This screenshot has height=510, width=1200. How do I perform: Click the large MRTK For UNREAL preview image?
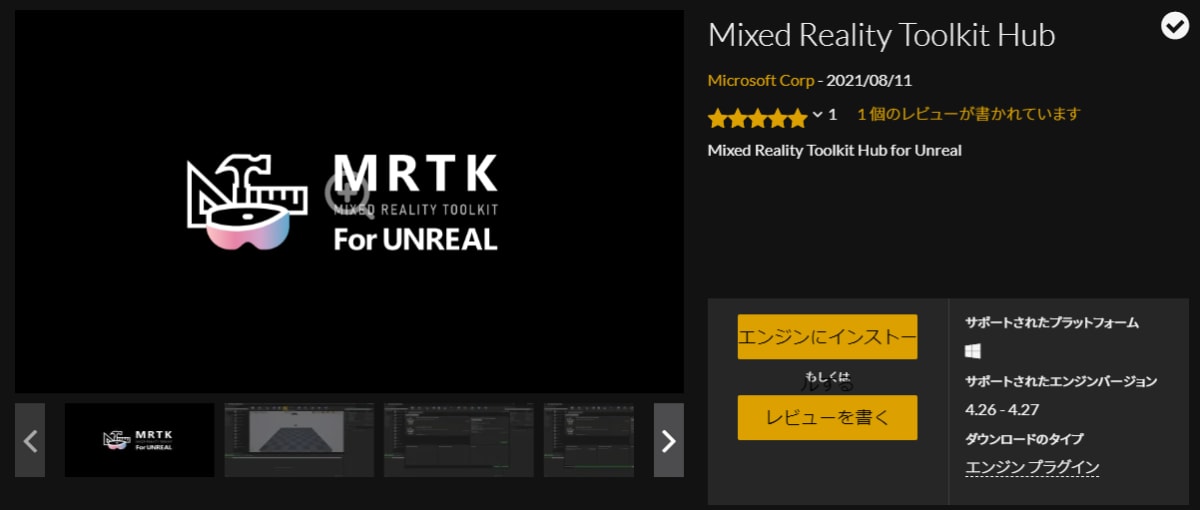[x=349, y=201]
